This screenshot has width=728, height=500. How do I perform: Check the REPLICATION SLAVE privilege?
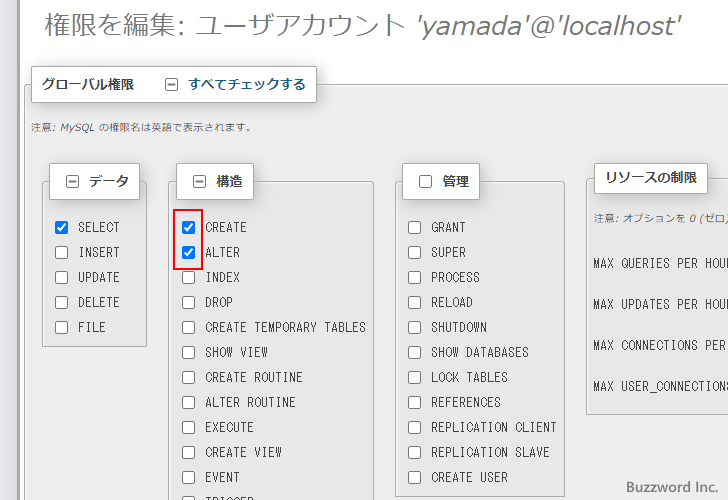[415, 453]
